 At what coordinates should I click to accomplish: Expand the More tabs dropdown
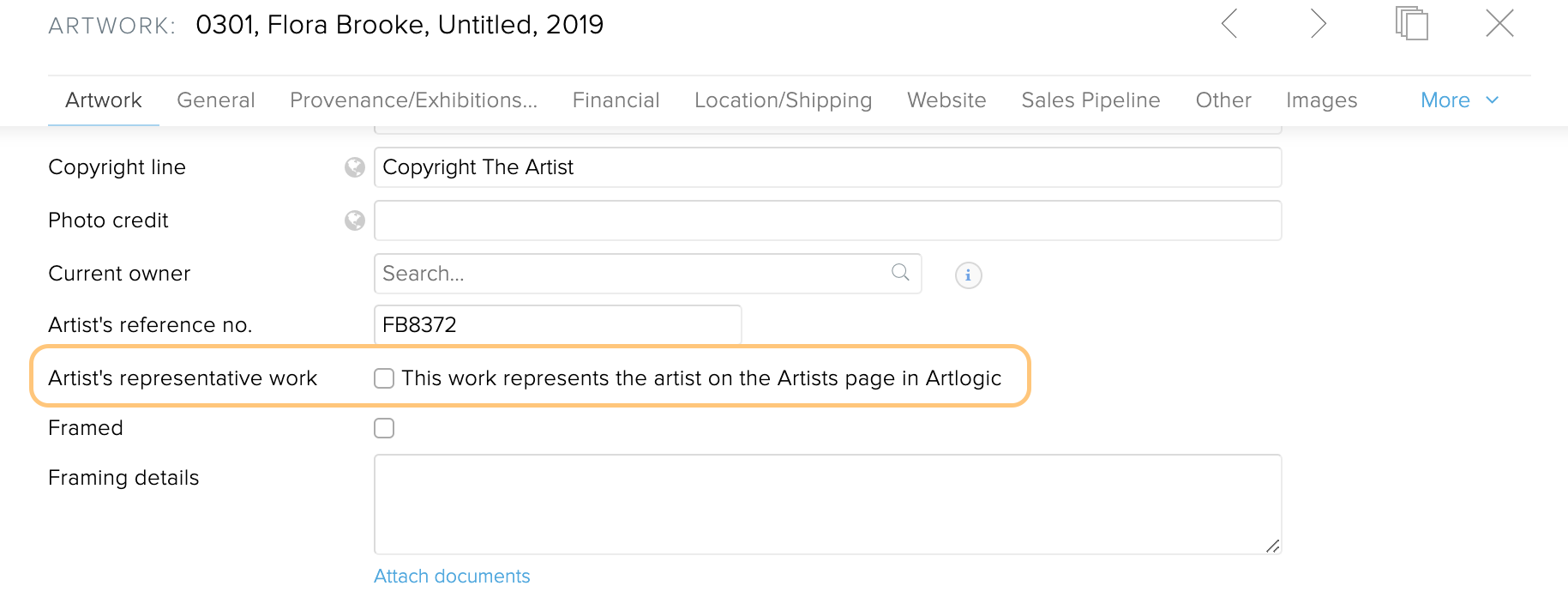pyautogui.click(x=1460, y=100)
